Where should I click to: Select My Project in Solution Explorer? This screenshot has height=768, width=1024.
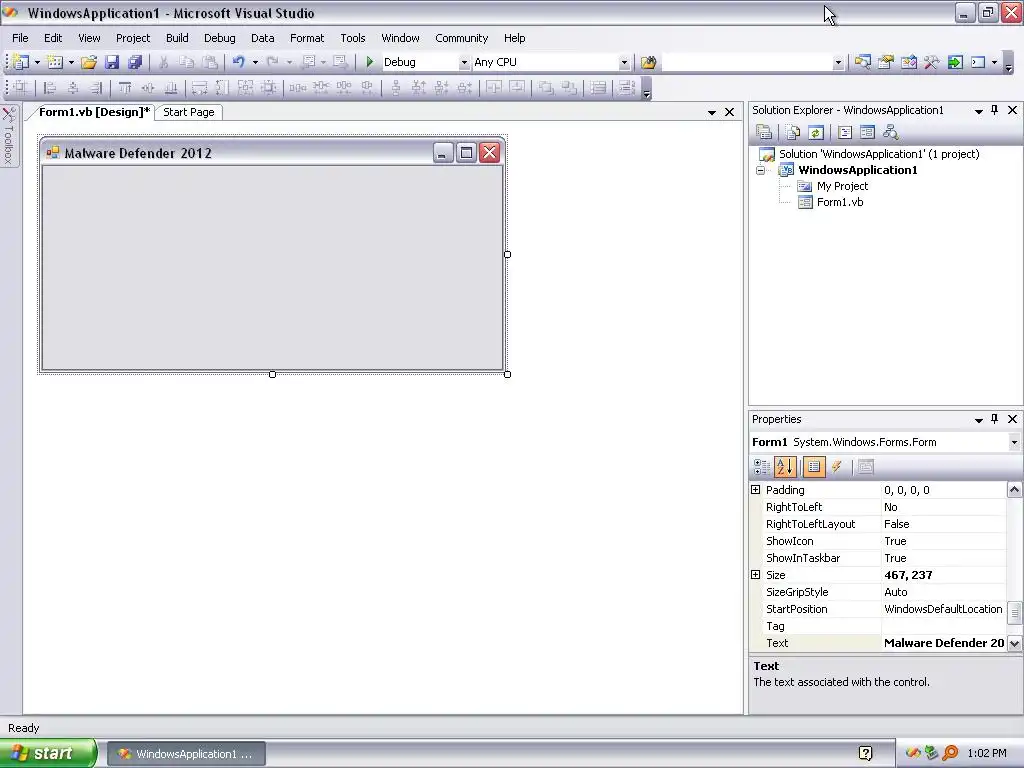[842, 186]
